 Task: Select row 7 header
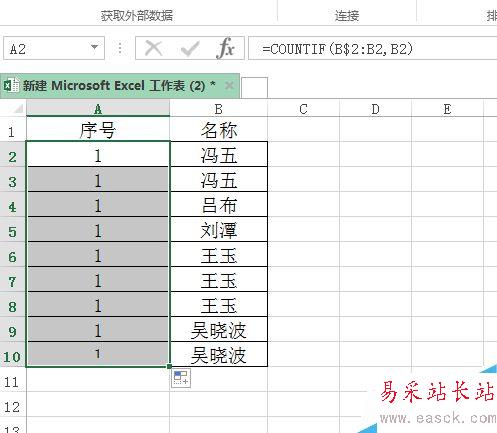13,279
